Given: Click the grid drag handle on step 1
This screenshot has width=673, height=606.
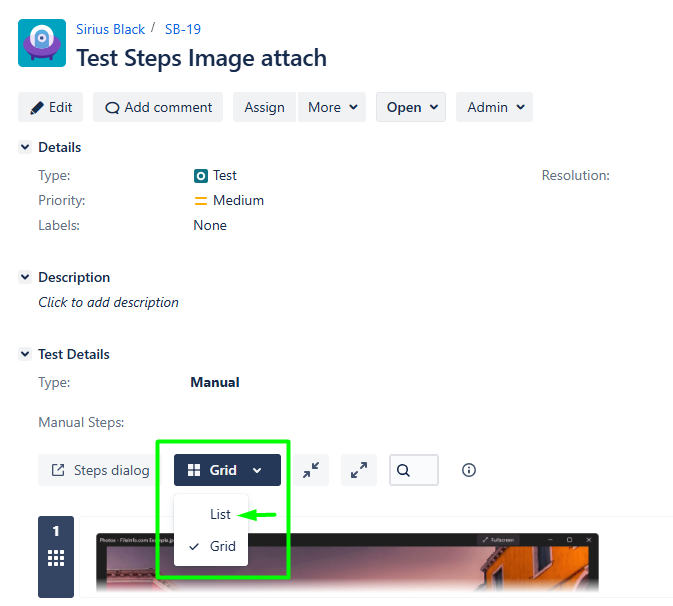Looking at the screenshot, I should point(56,559).
